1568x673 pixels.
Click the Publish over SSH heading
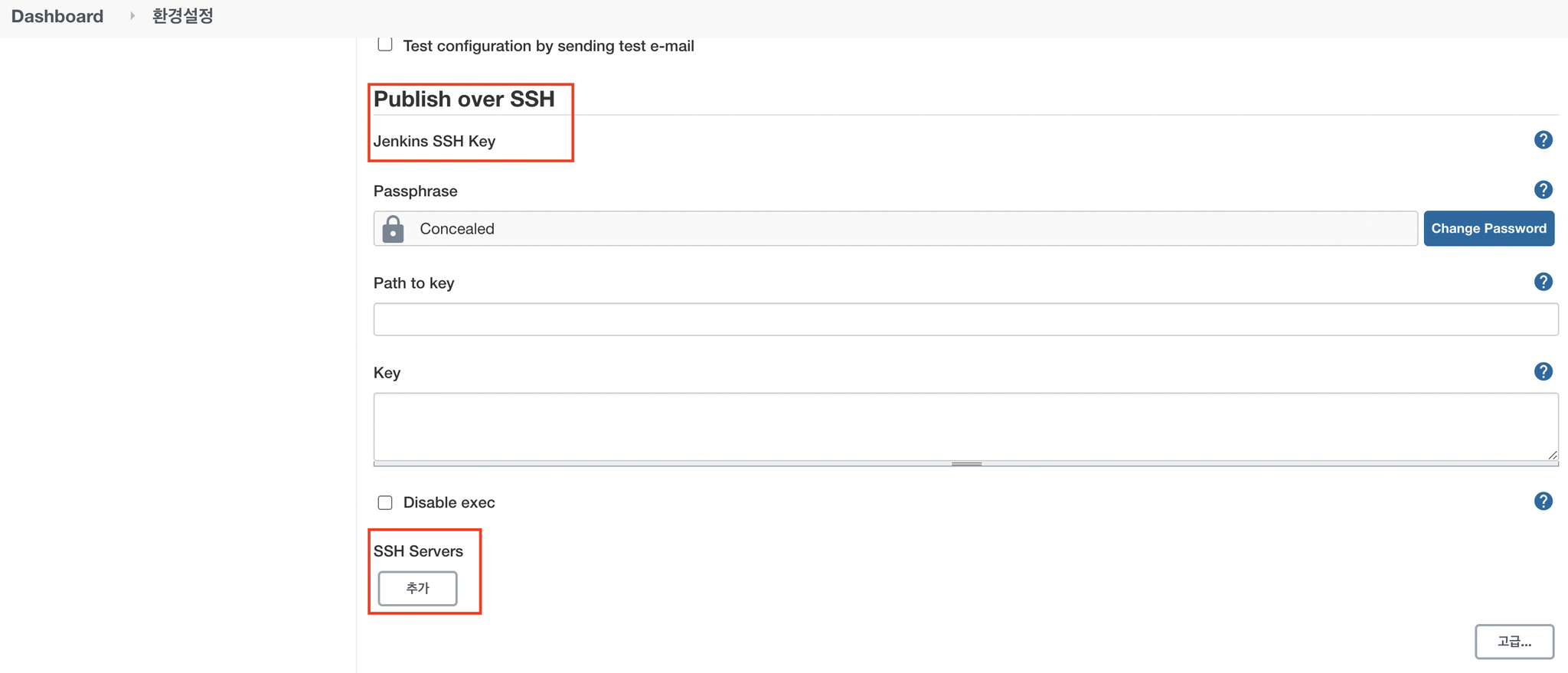coord(464,99)
